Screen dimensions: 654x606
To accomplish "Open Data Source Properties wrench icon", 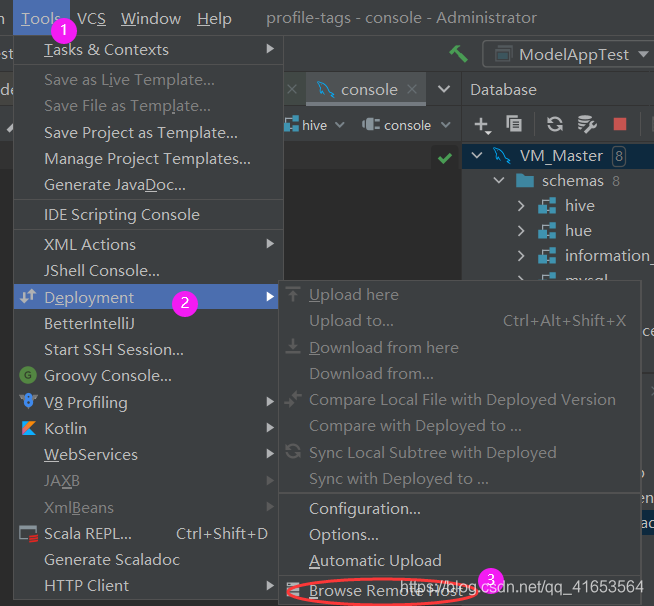I will (587, 124).
